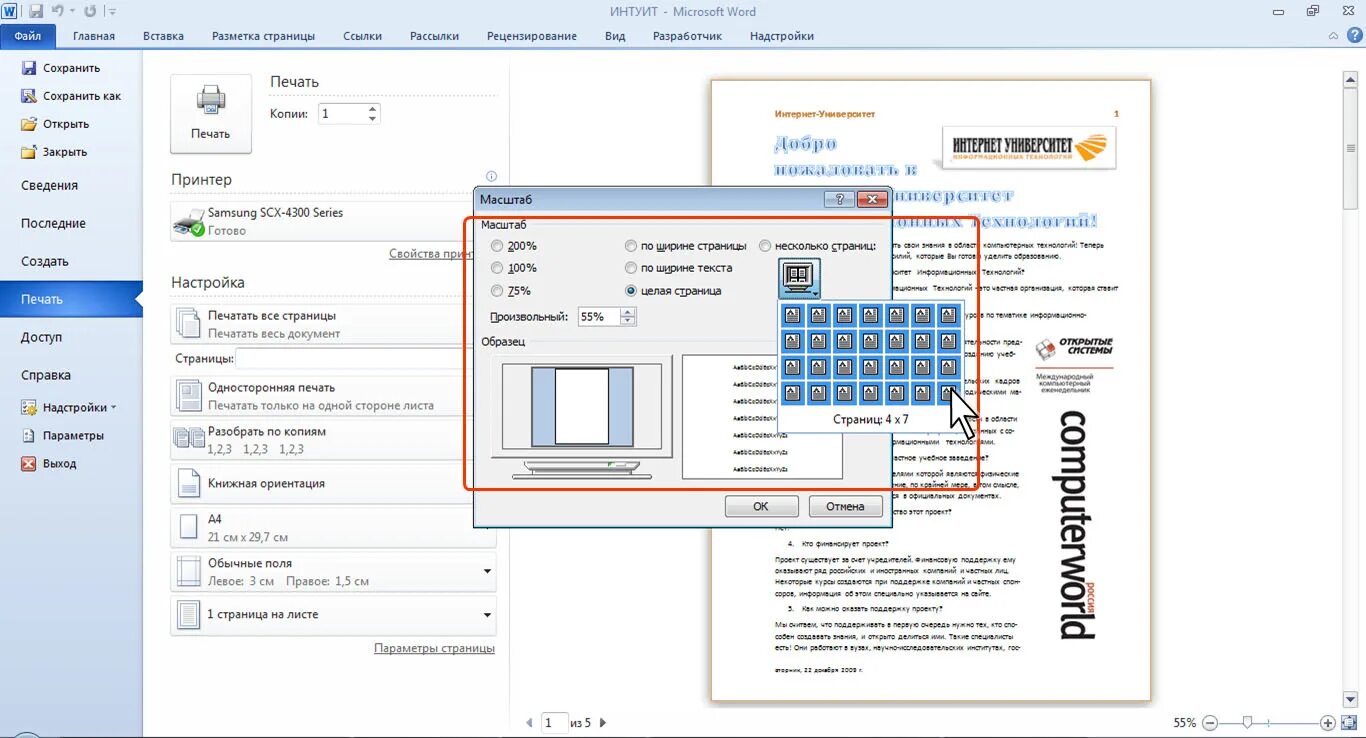Open the Разработчик ribbon tab

(x=687, y=36)
